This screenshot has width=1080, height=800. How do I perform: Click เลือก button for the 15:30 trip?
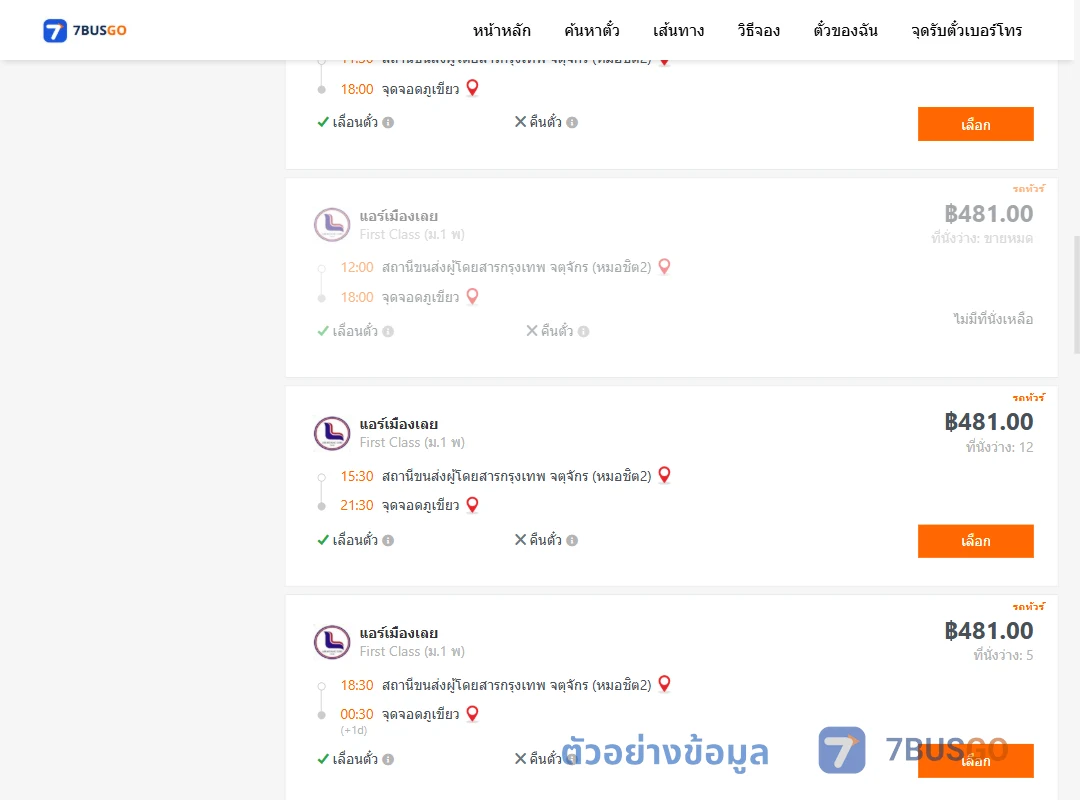point(975,541)
